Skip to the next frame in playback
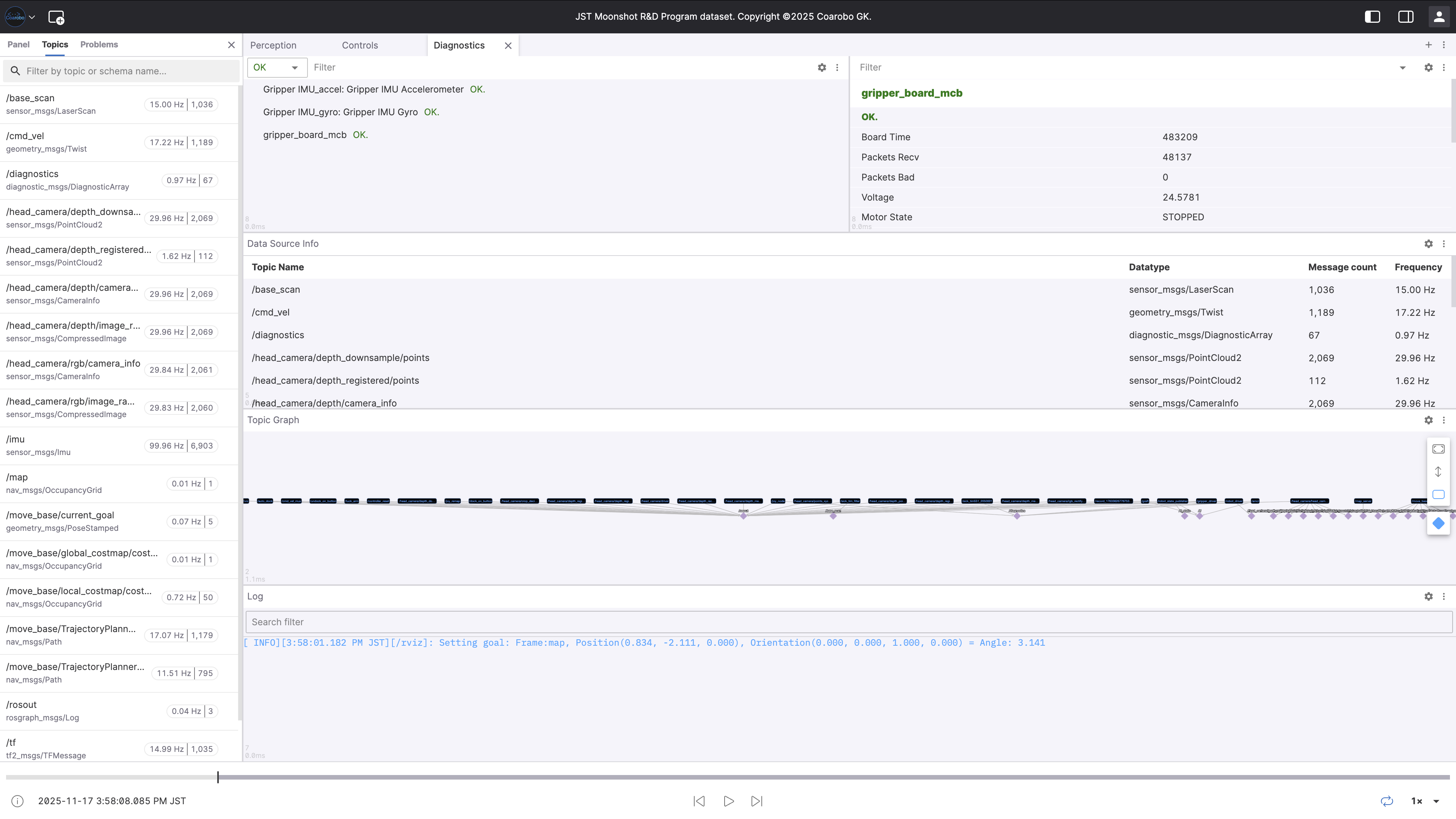This screenshot has height=819, width=1456. 757,801
